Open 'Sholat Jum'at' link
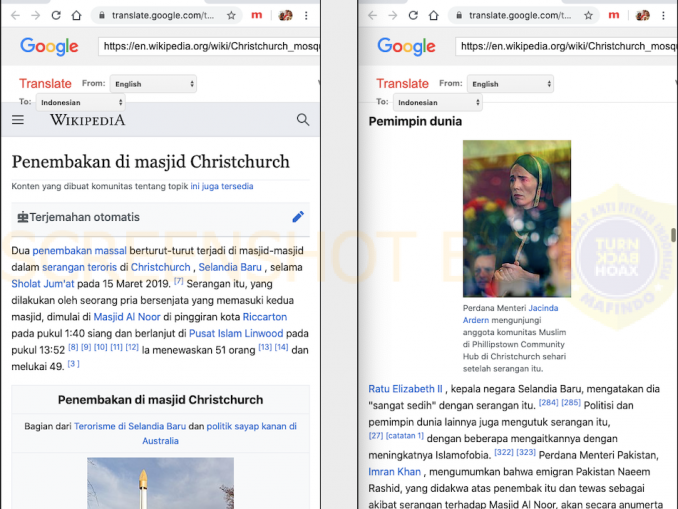 (43, 284)
